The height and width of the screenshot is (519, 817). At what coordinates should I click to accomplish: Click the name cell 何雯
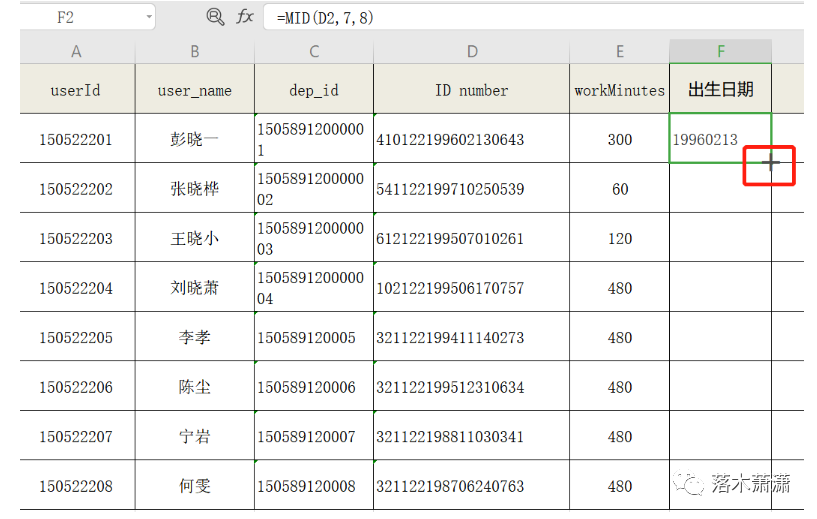coord(195,485)
